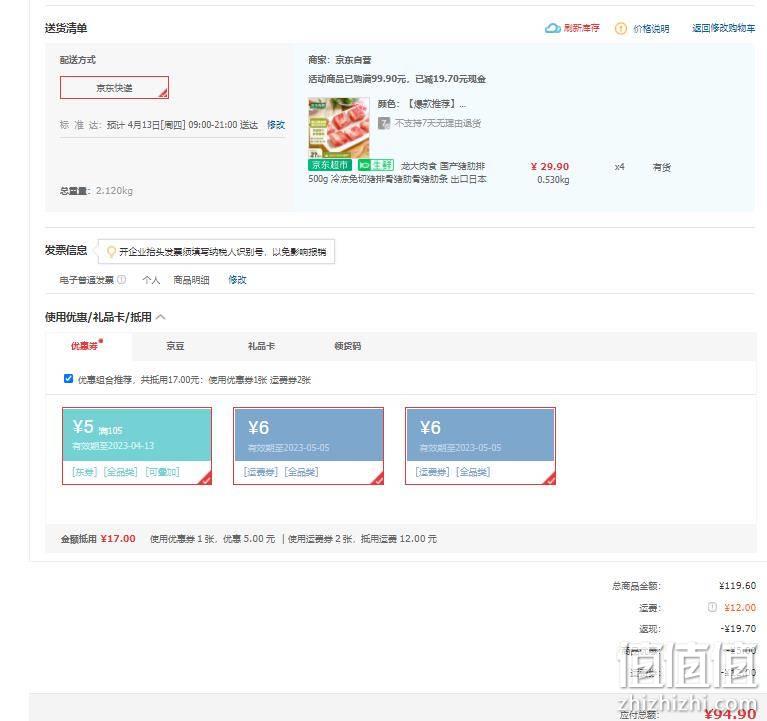Viewport: 767px width, 721px height.
Task: Click the 有货 stock status text
Action: tap(661, 167)
